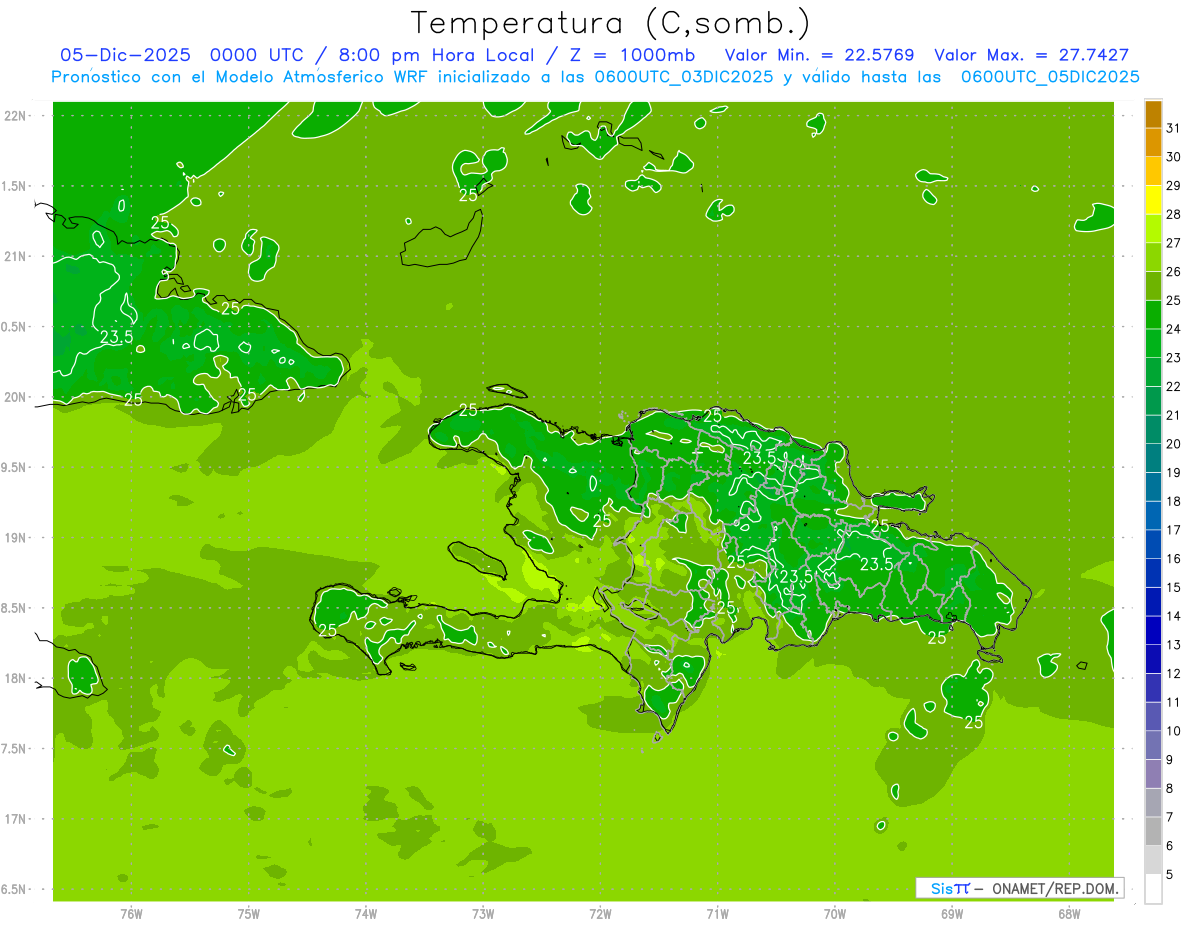Click the legend value '31'
Screen dimensions: 1200x927
point(1173,128)
